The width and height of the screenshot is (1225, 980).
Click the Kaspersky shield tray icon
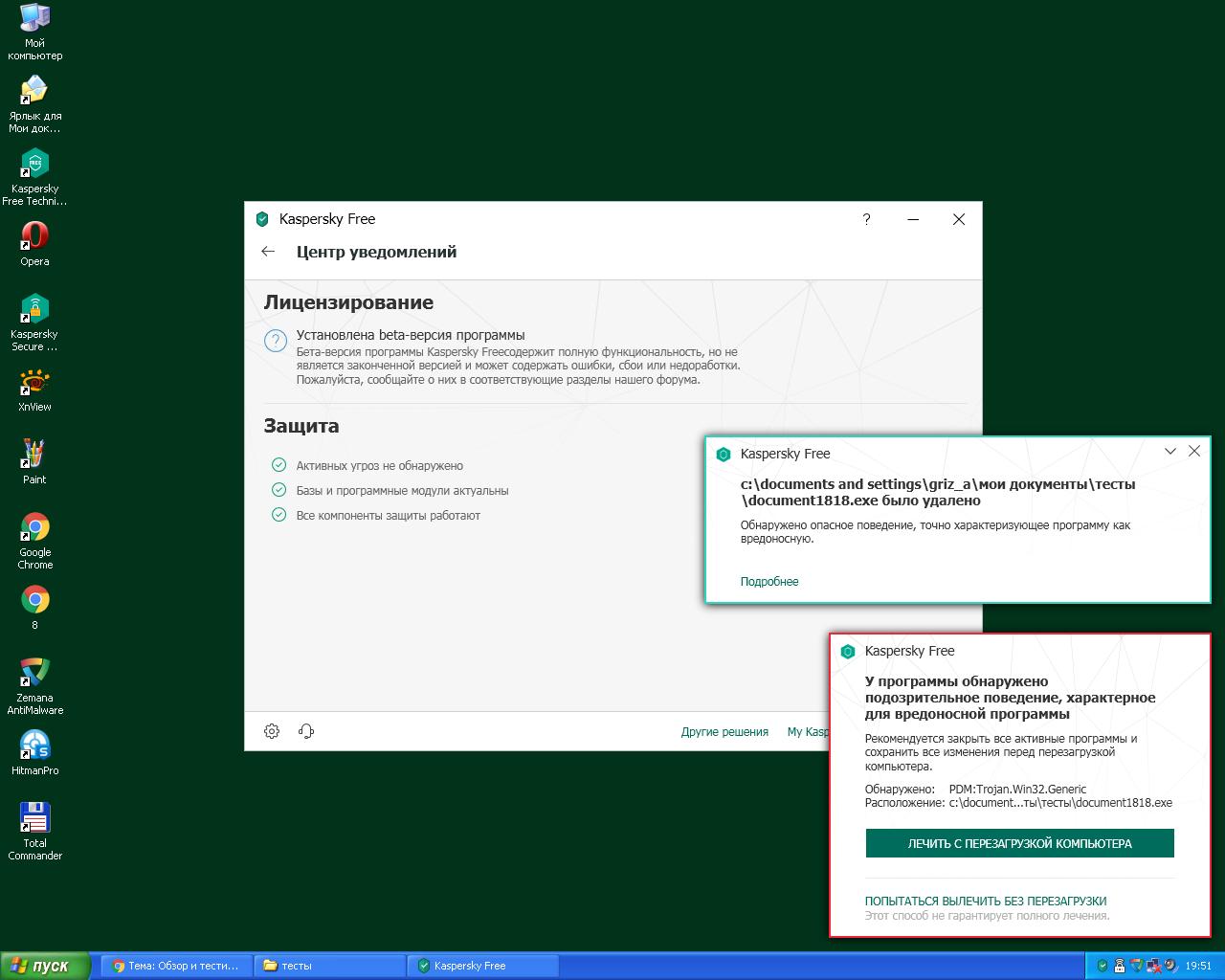(1102, 966)
